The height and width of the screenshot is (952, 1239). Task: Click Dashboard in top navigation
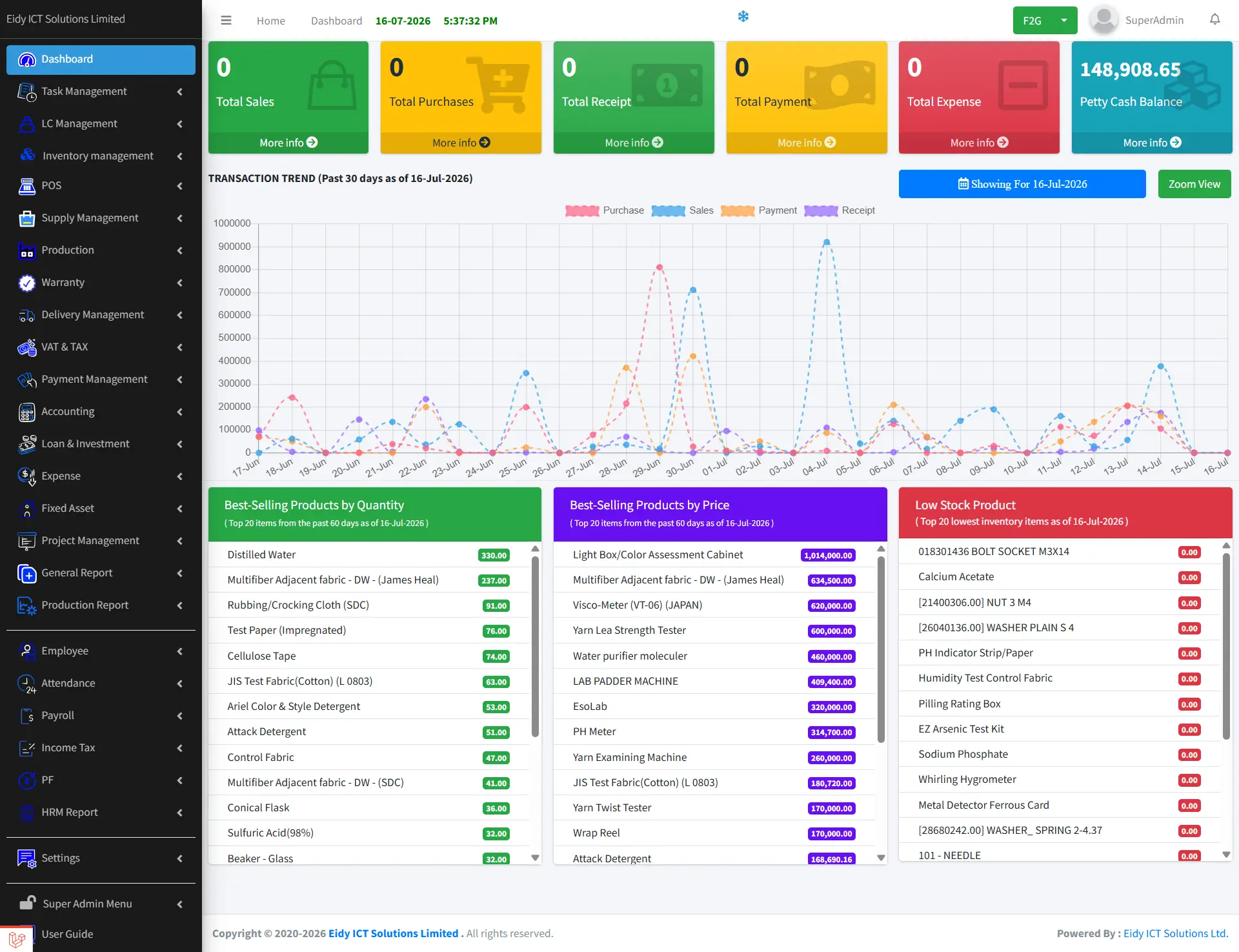(x=336, y=21)
